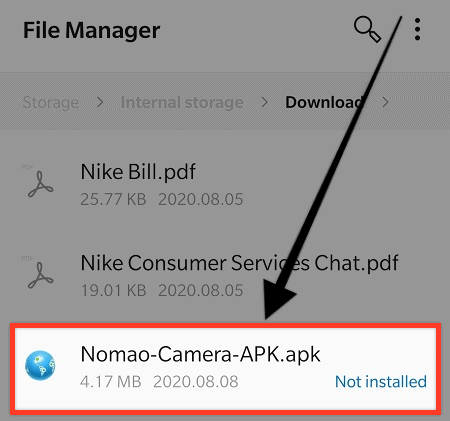Click chevron after Internal storage breadcrumb
Image resolution: width=450 pixels, height=421 pixels.
tap(264, 102)
